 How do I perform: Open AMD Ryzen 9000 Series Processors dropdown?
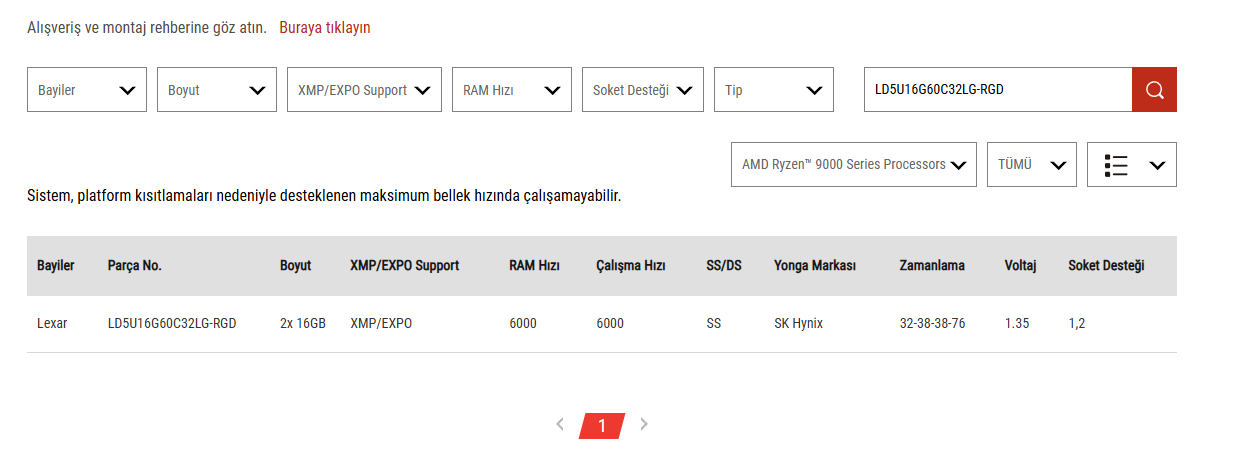(x=854, y=165)
